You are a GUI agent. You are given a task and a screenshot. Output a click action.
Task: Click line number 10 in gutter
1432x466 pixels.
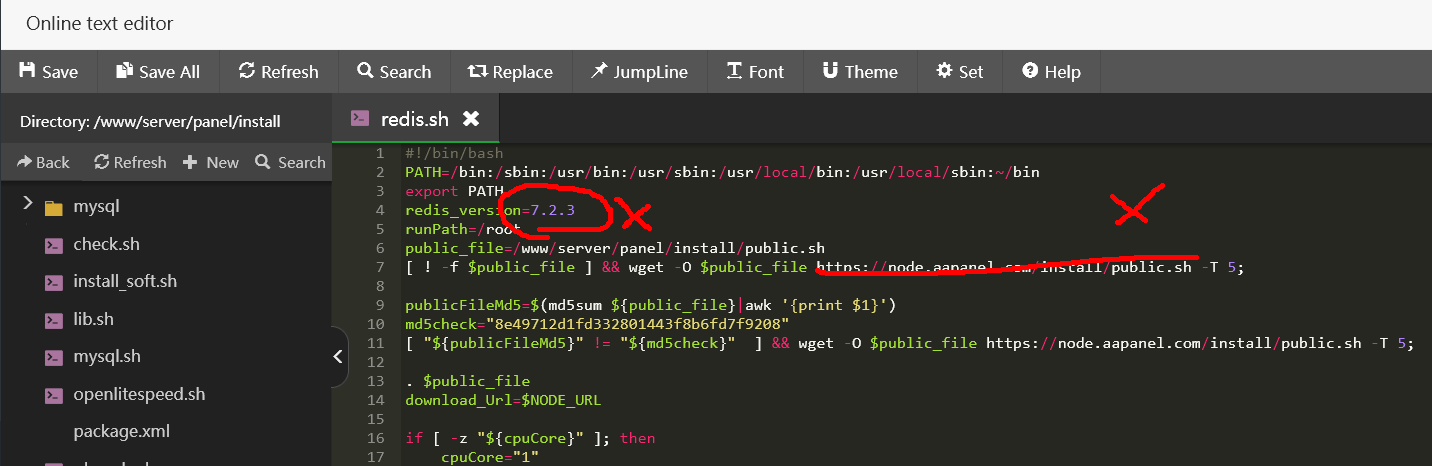click(376, 324)
